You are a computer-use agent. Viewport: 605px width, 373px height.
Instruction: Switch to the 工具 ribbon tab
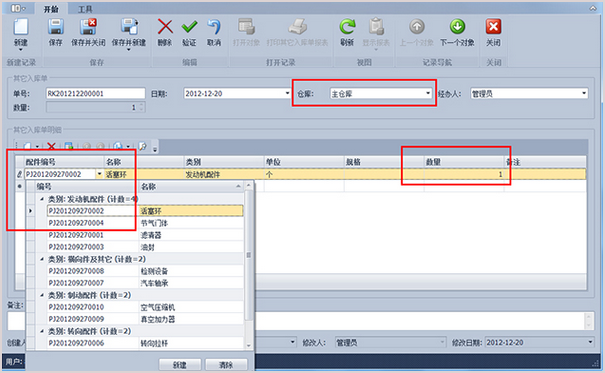[85, 9]
